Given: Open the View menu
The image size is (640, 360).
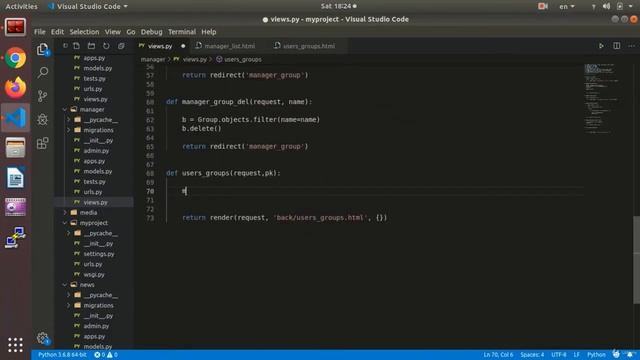Looking at the screenshot, I should [x=112, y=32].
